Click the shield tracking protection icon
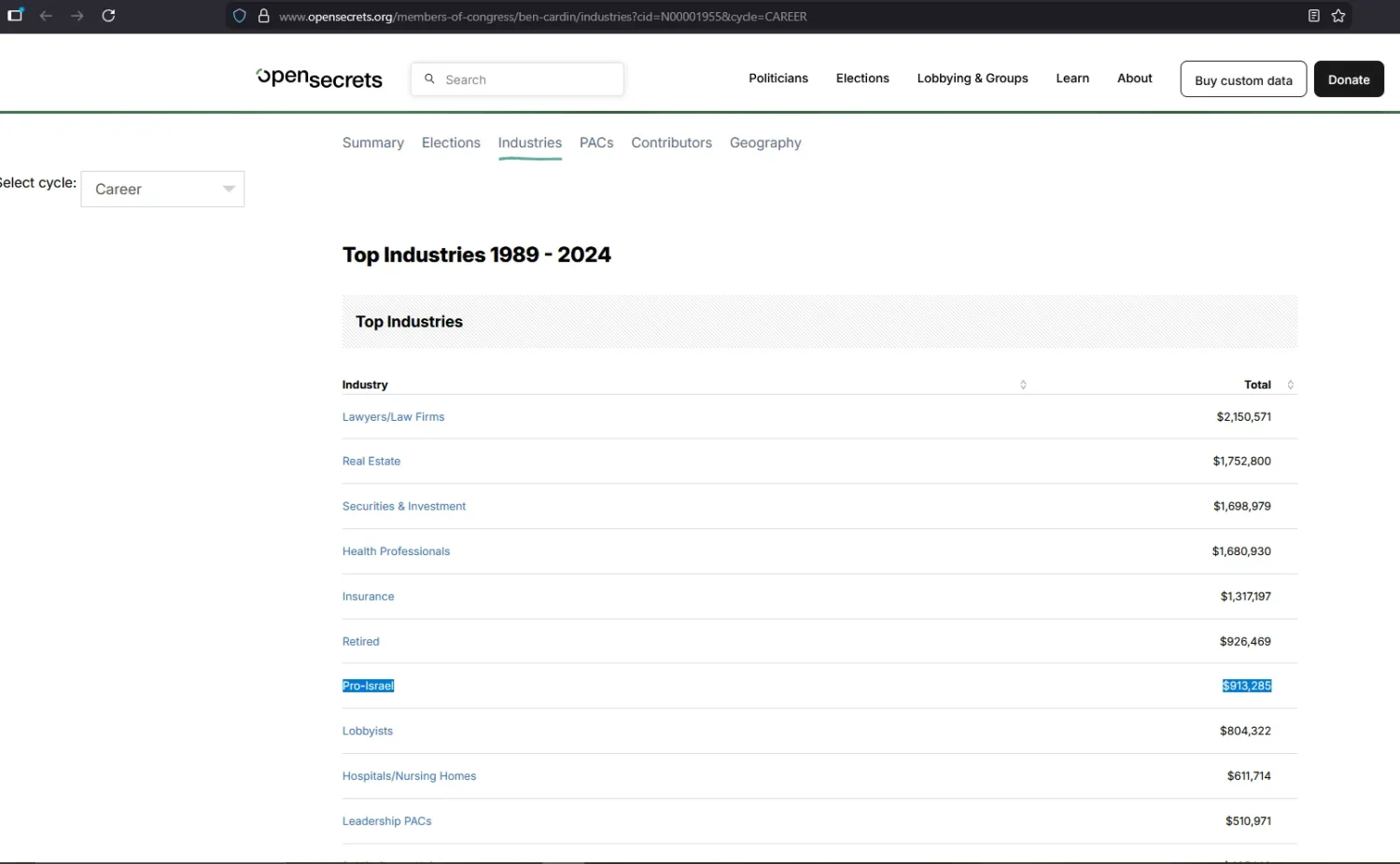Screen dimensions: 1400x864 coord(240,16)
